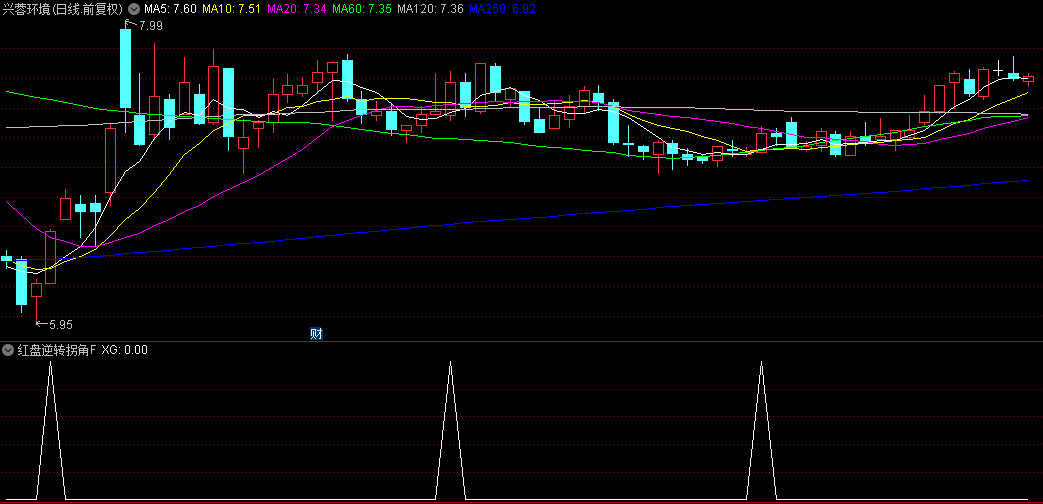Click the middle signal spike in the indicator panel
This screenshot has height=504, width=1043.
pos(450,430)
